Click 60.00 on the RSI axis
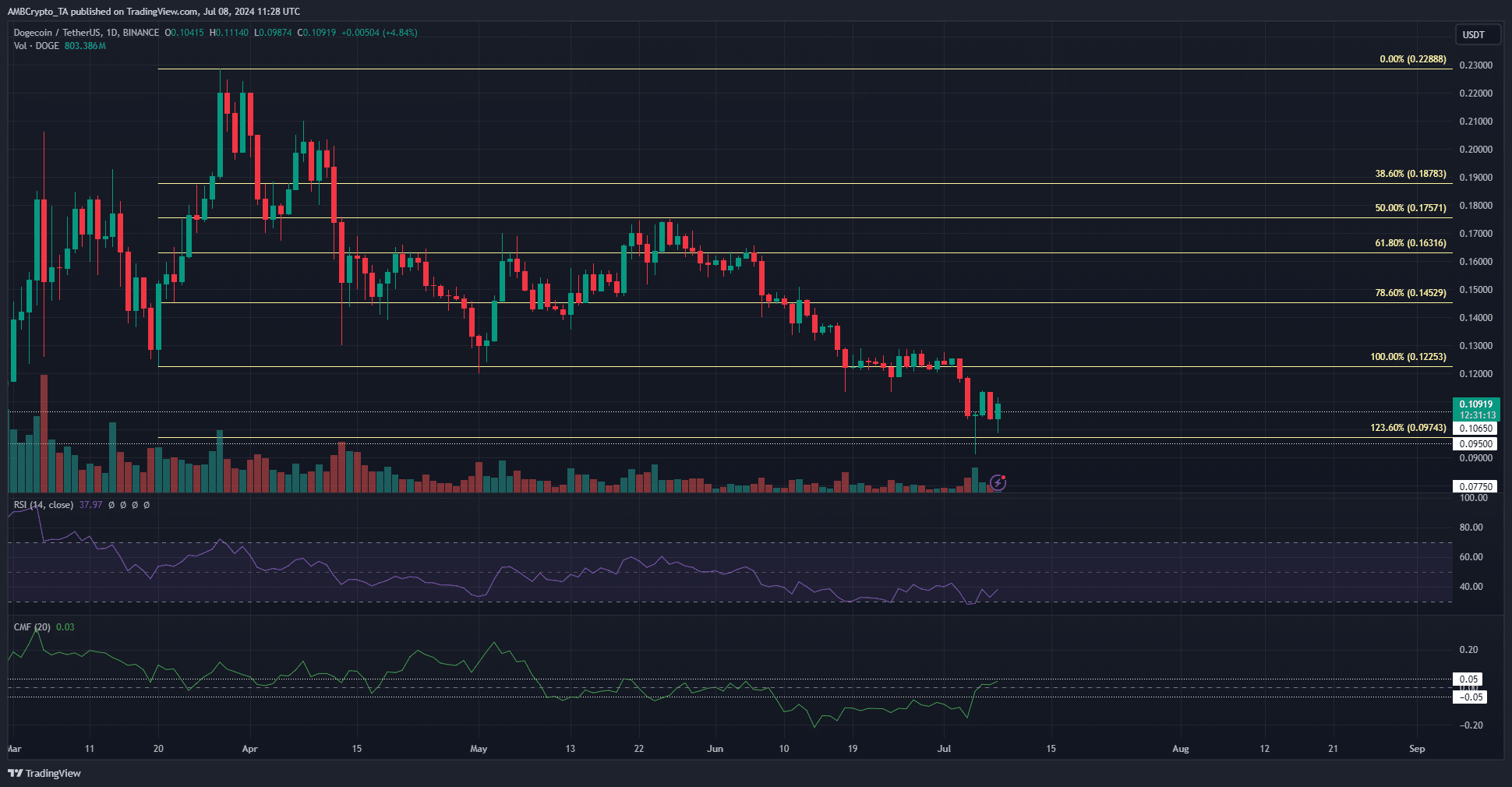1512x787 pixels. (1471, 557)
